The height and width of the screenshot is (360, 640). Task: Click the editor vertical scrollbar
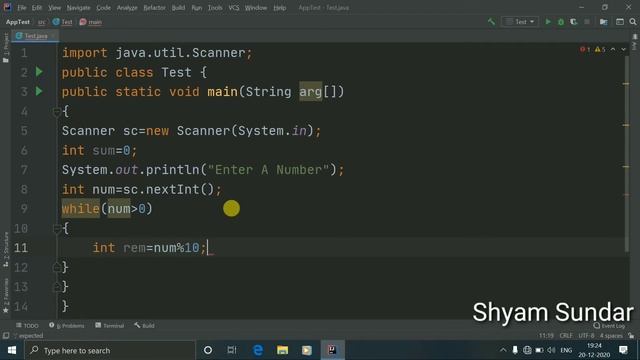(627, 153)
